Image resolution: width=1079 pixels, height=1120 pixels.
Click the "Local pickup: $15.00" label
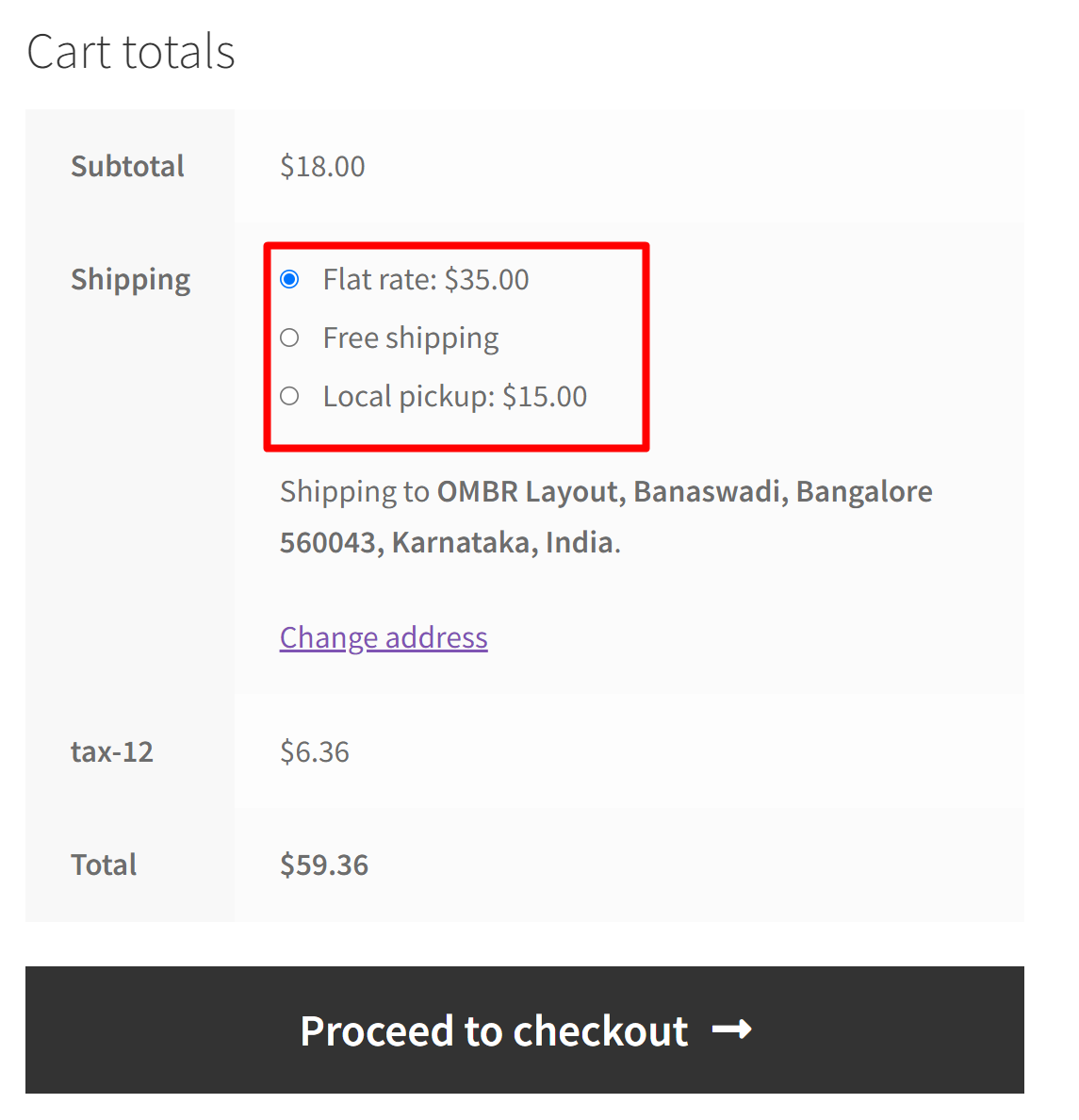[x=454, y=397]
